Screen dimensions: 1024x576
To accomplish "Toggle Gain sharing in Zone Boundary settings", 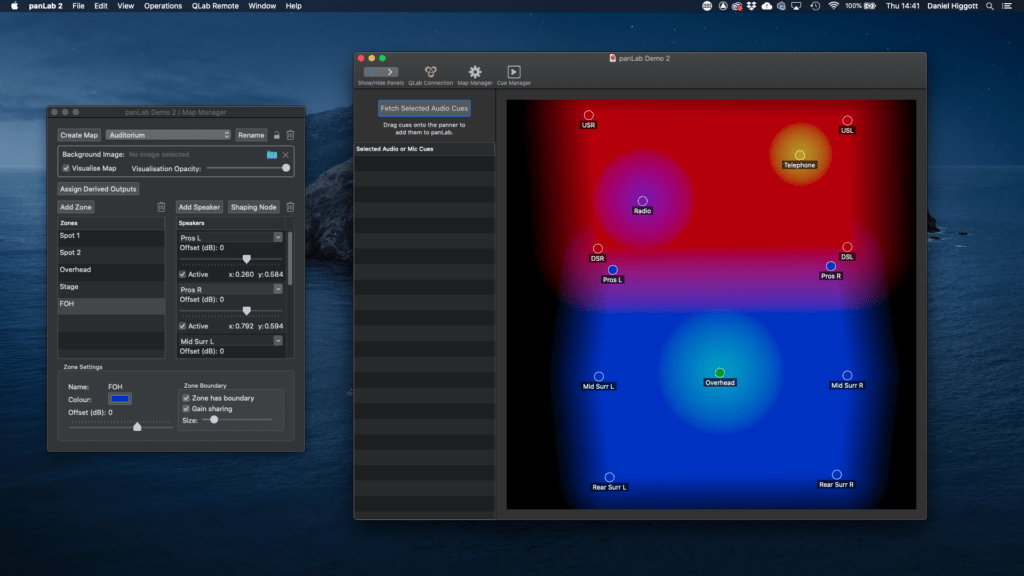I will pos(187,408).
